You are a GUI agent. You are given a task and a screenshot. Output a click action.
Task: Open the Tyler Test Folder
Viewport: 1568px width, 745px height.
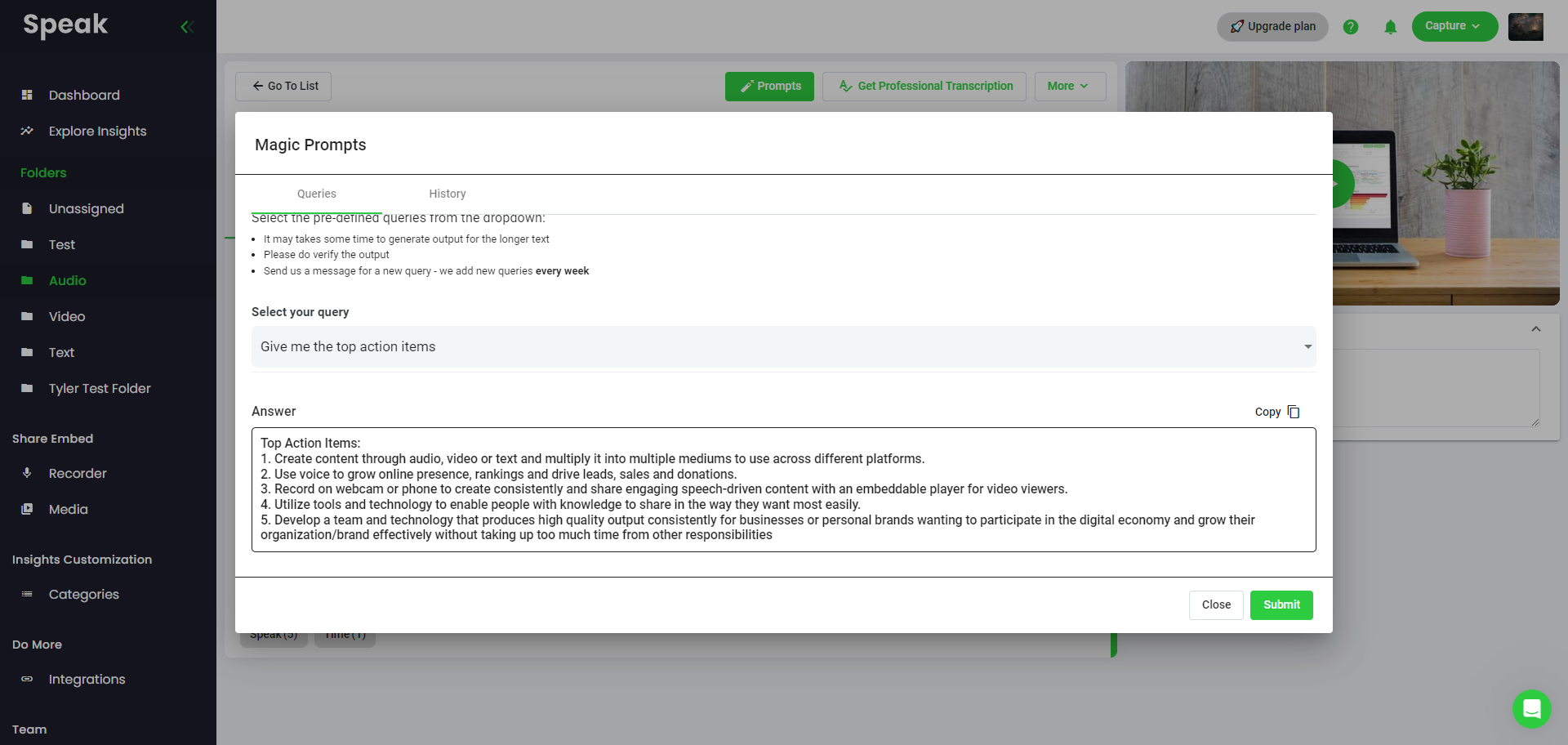pos(100,389)
